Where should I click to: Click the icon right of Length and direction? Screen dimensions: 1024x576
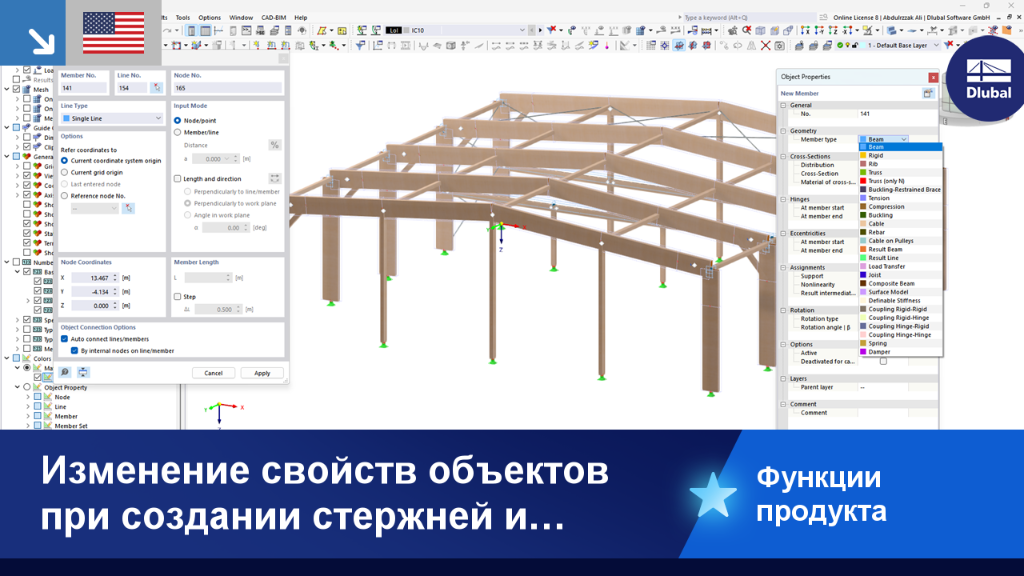tap(275, 178)
